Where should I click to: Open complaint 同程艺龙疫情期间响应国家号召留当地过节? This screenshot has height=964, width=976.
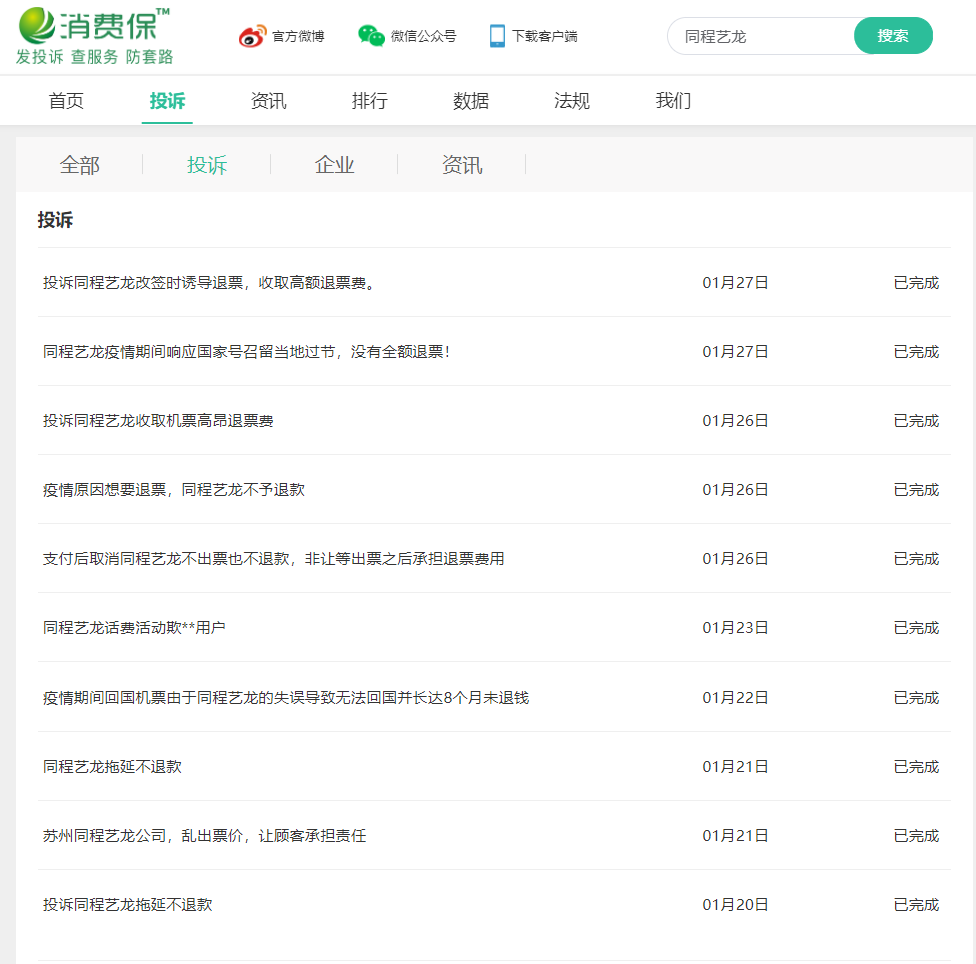click(246, 352)
